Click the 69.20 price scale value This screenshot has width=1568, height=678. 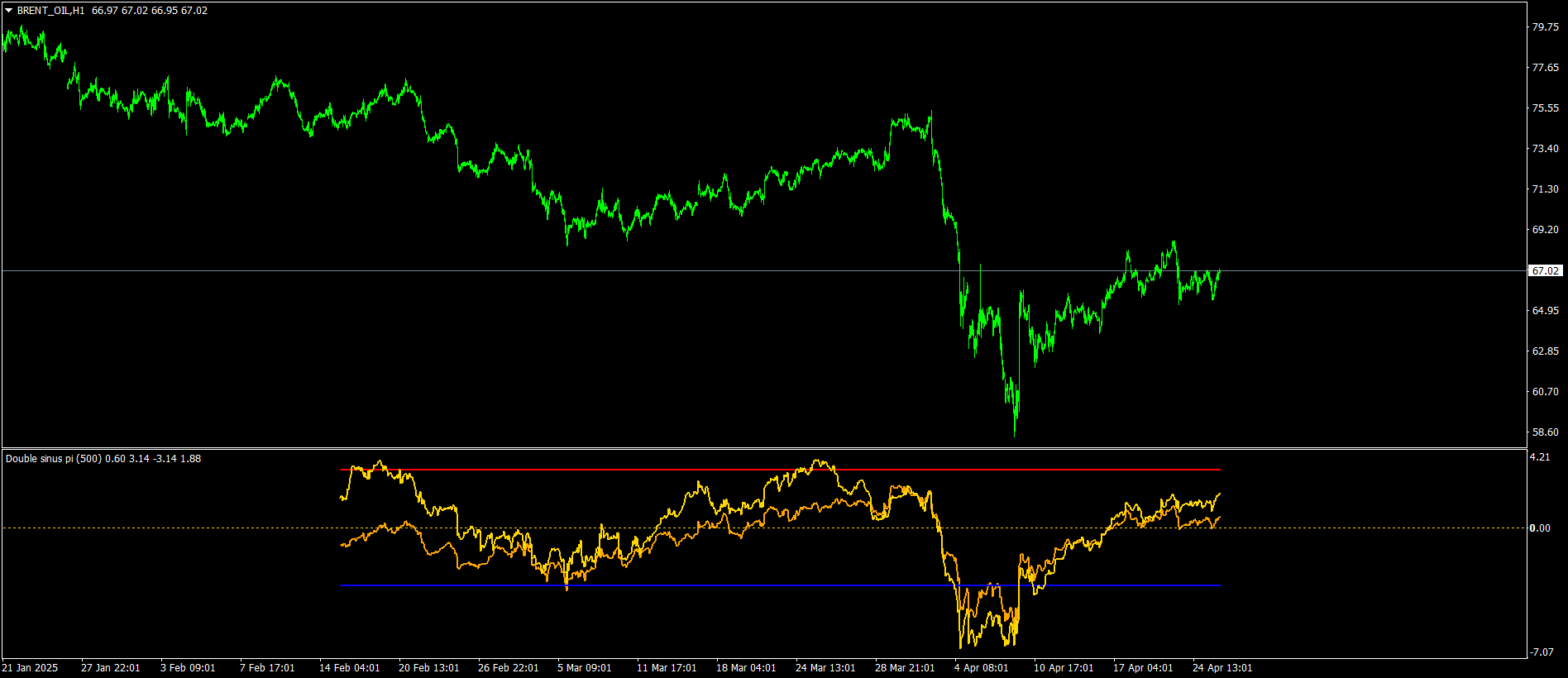(1545, 230)
